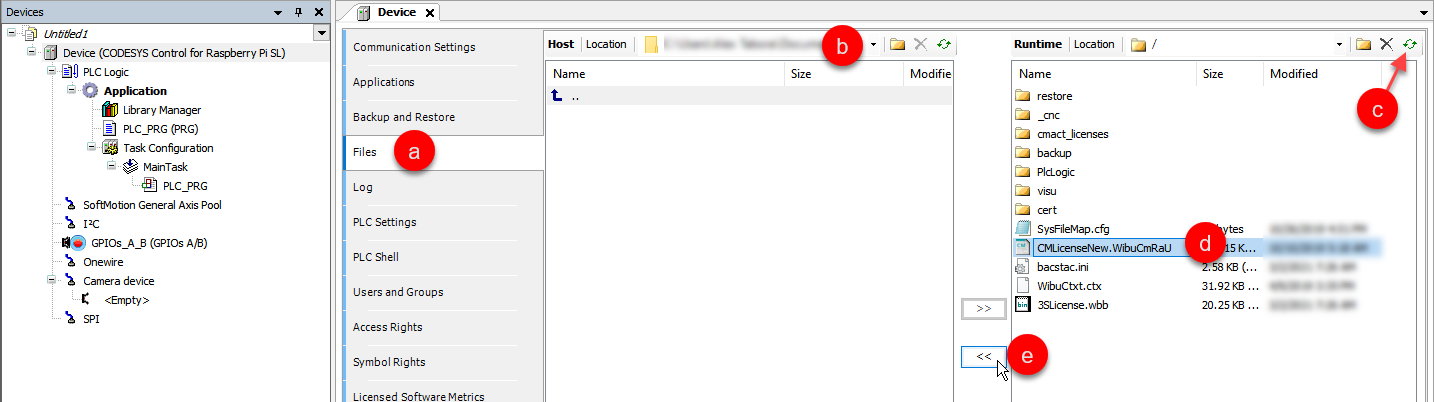Create a new folder on Host

coord(897,44)
